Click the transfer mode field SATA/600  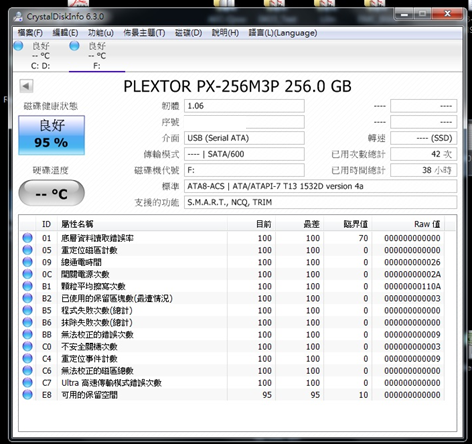(x=244, y=154)
